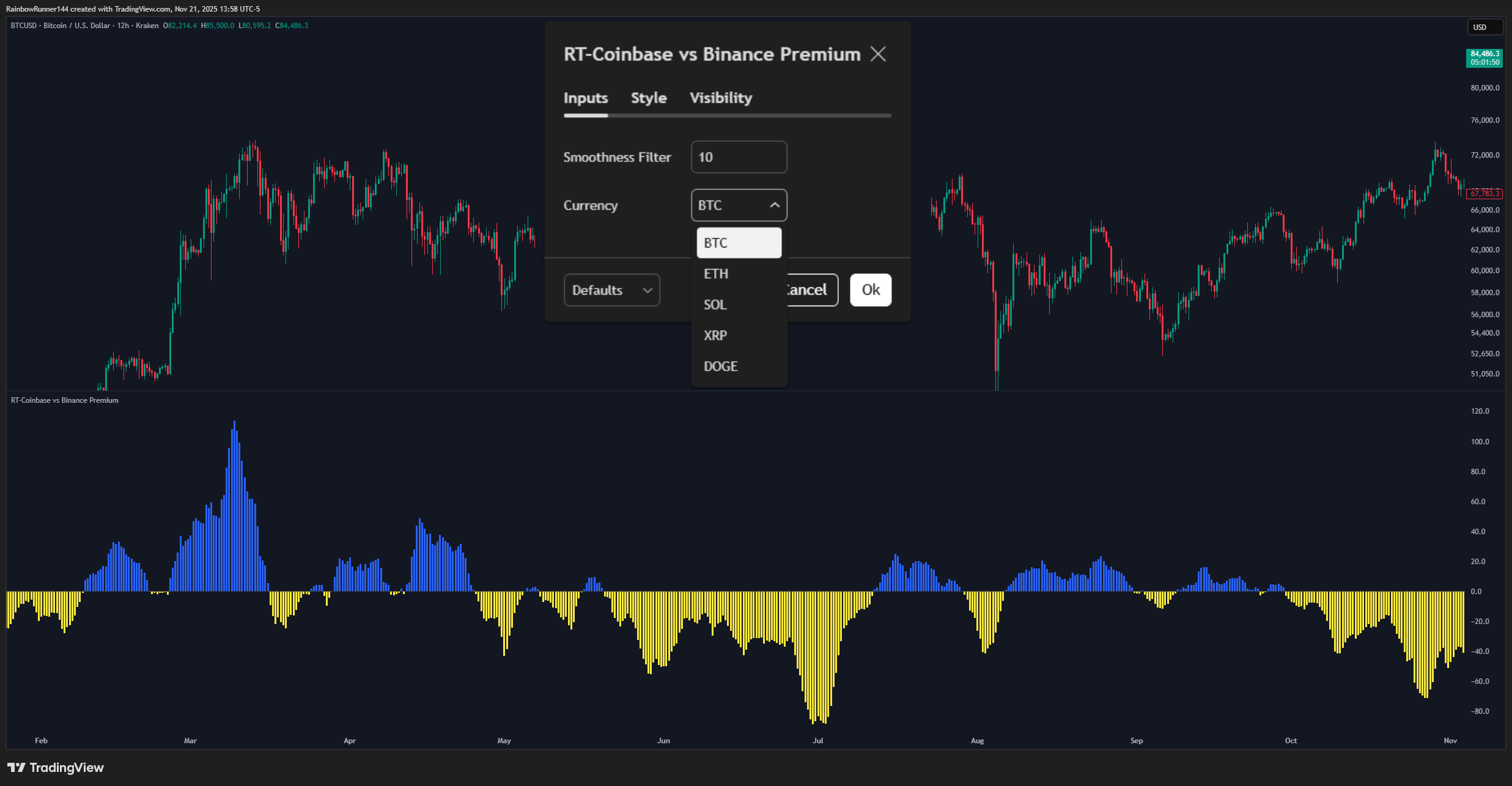Click the Jul label on time axis
This screenshot has width=1512, height=786.
click(x=818, y=741)
